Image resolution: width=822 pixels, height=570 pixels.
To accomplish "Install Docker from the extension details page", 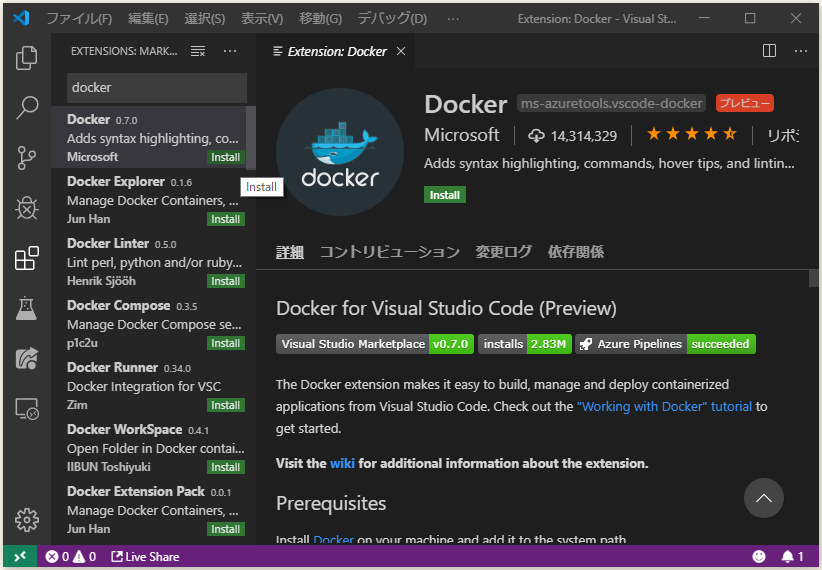I will [x=445, y=195].
